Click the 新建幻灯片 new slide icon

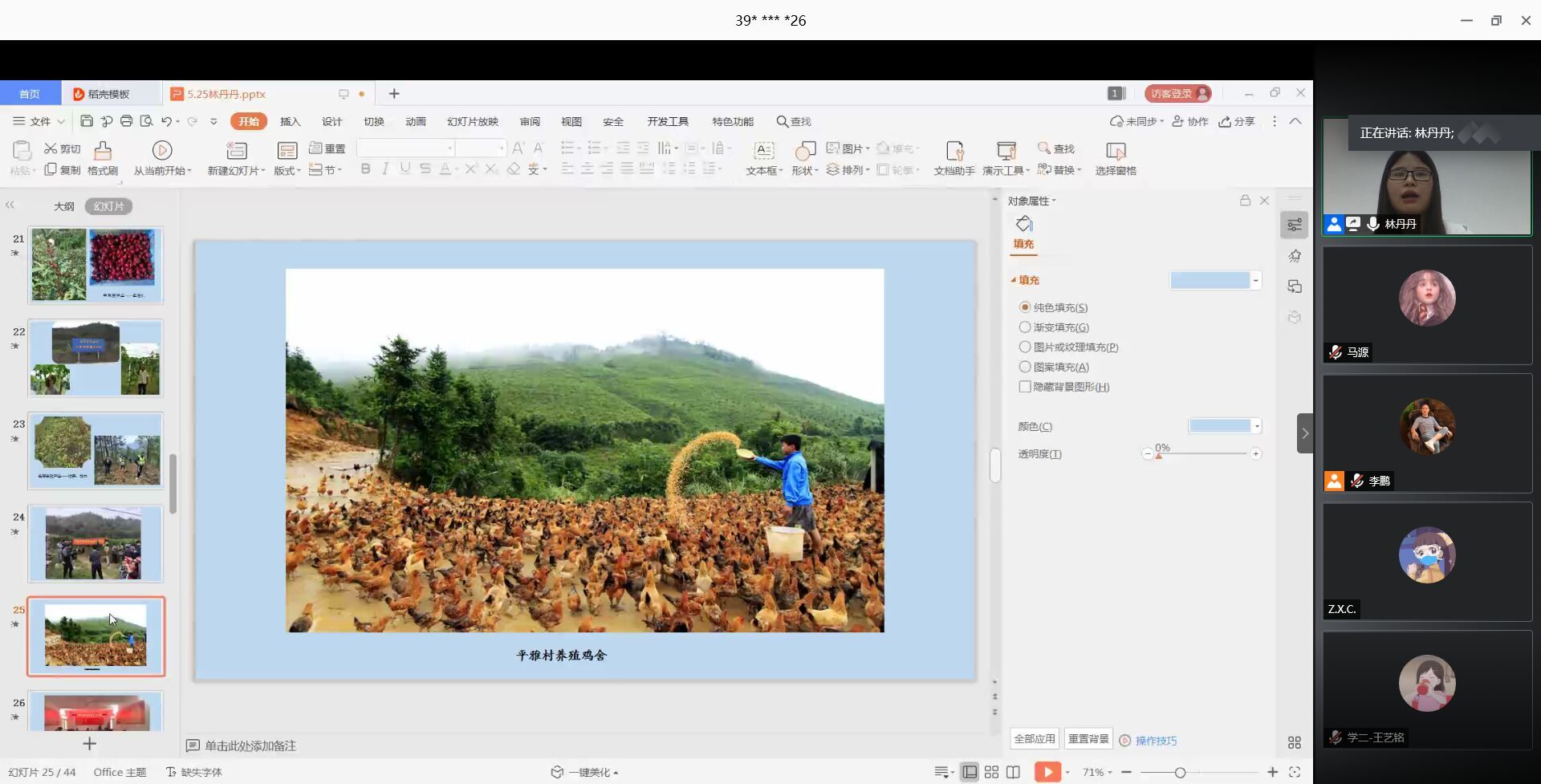pos(236,151)
